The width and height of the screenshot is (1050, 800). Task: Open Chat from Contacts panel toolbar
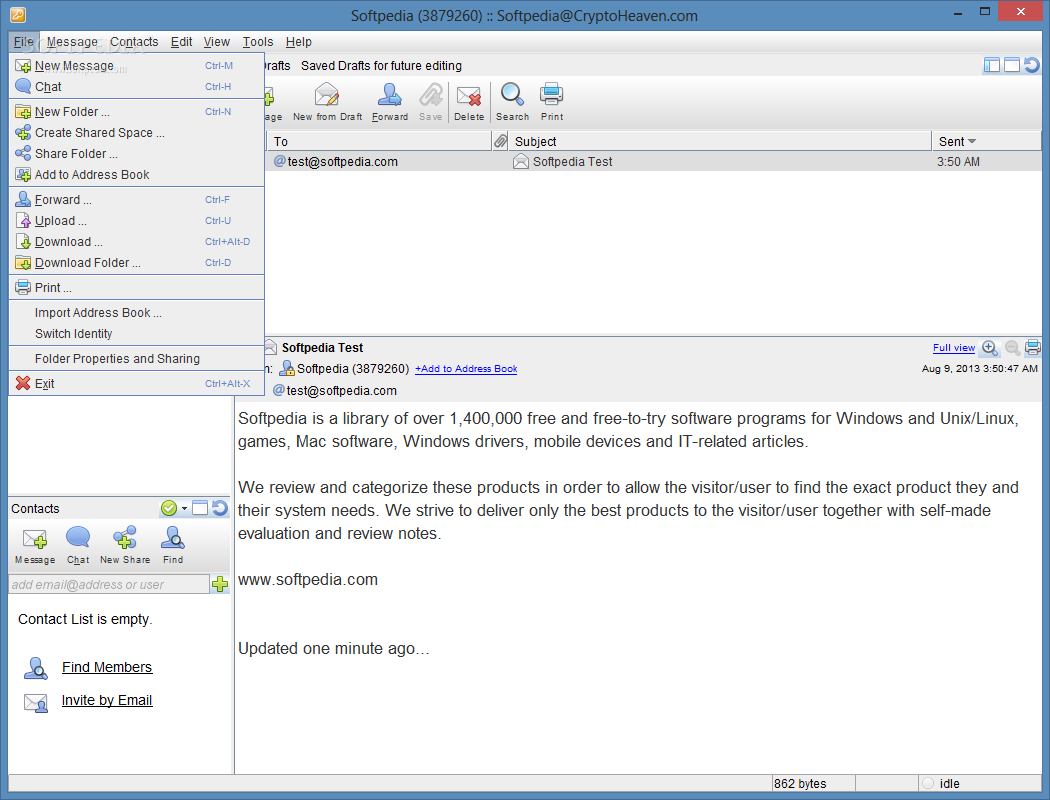tap(78, 545)
